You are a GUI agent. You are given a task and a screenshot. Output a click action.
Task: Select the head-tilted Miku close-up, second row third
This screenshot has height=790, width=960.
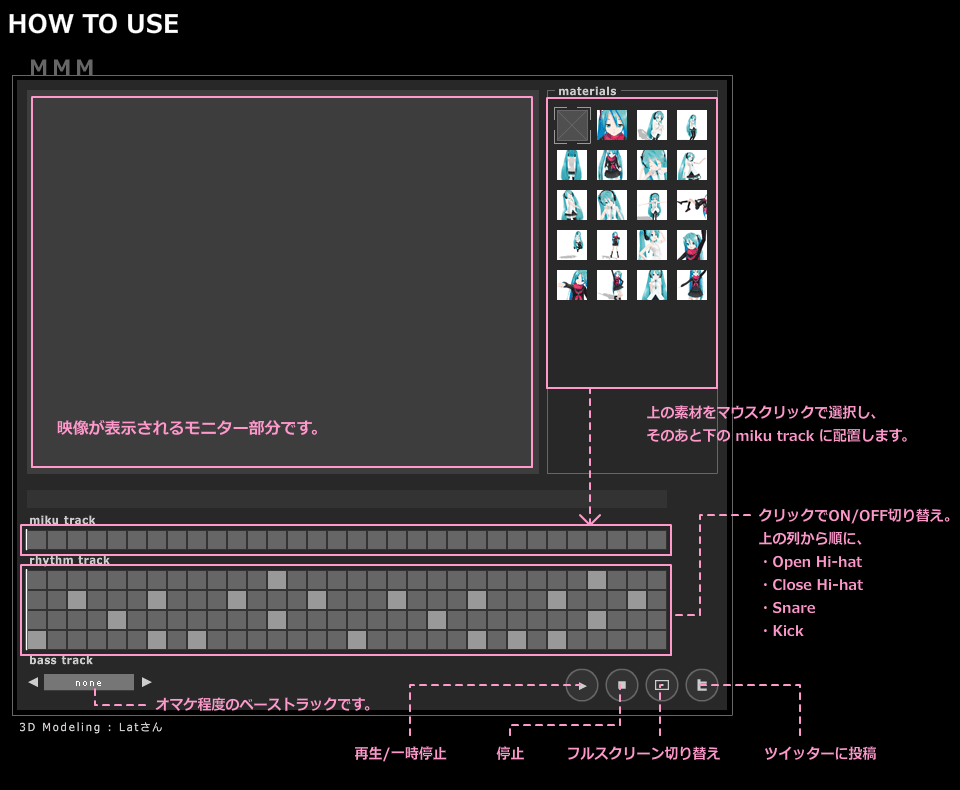pos(651,165)
